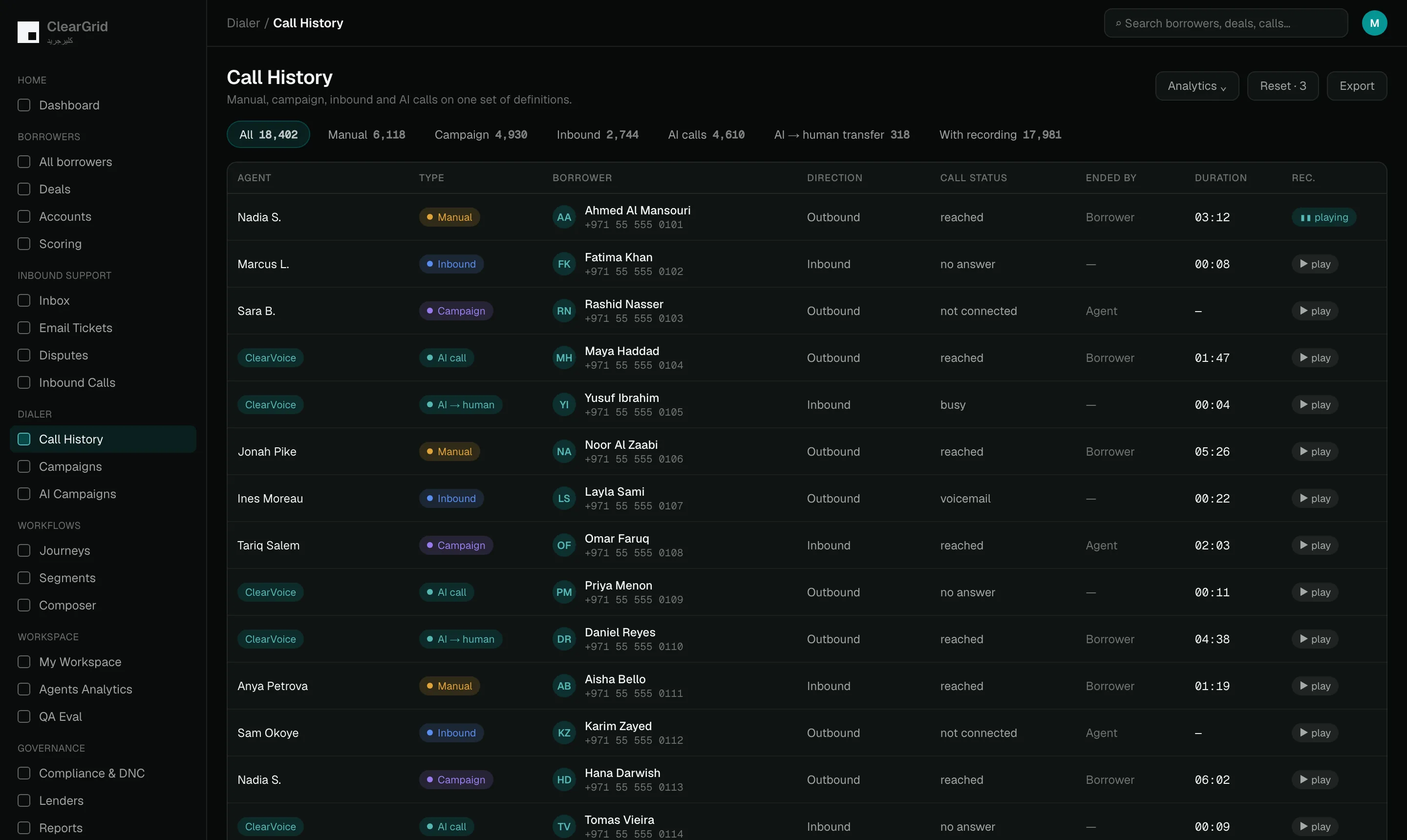This screenshot has width=1407, height=840.
Task: Play recording for Maya Haddad's call
Action: [1315, 358]
